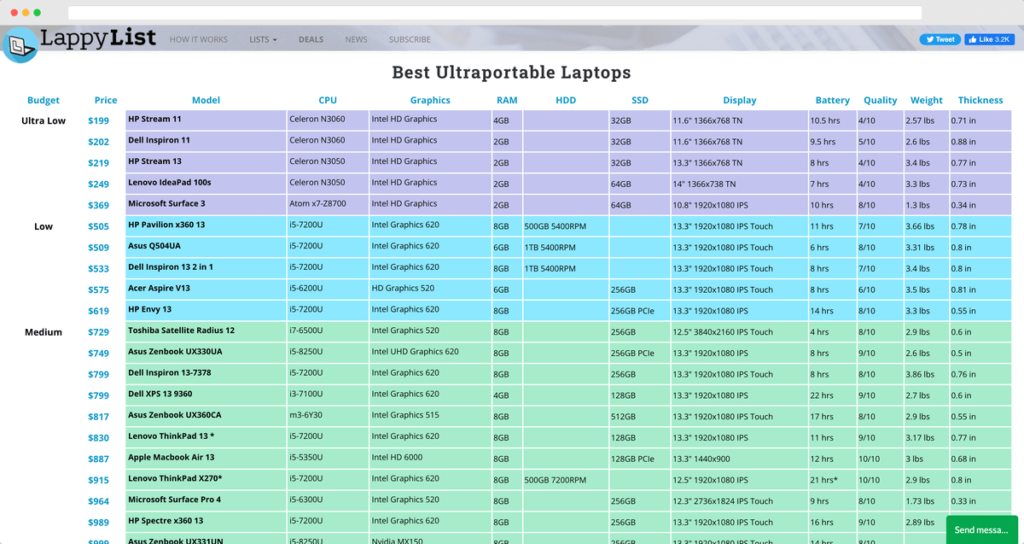This screenshot has width=1024, height=544.
Task: Click the Weight column header
Action: tap(926, 100)
